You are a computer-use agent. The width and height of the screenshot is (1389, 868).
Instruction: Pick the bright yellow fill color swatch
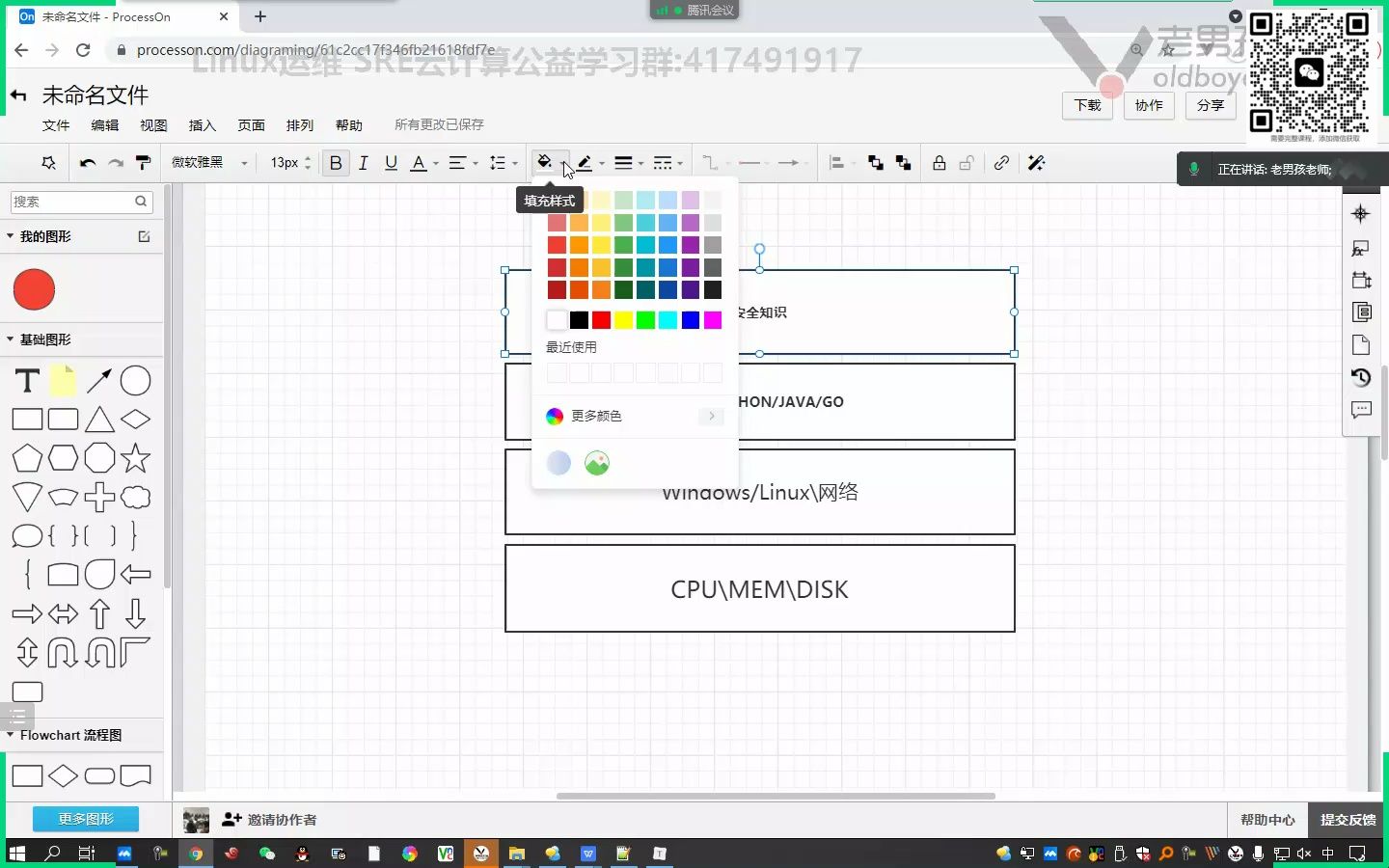(x=623, y=320)
